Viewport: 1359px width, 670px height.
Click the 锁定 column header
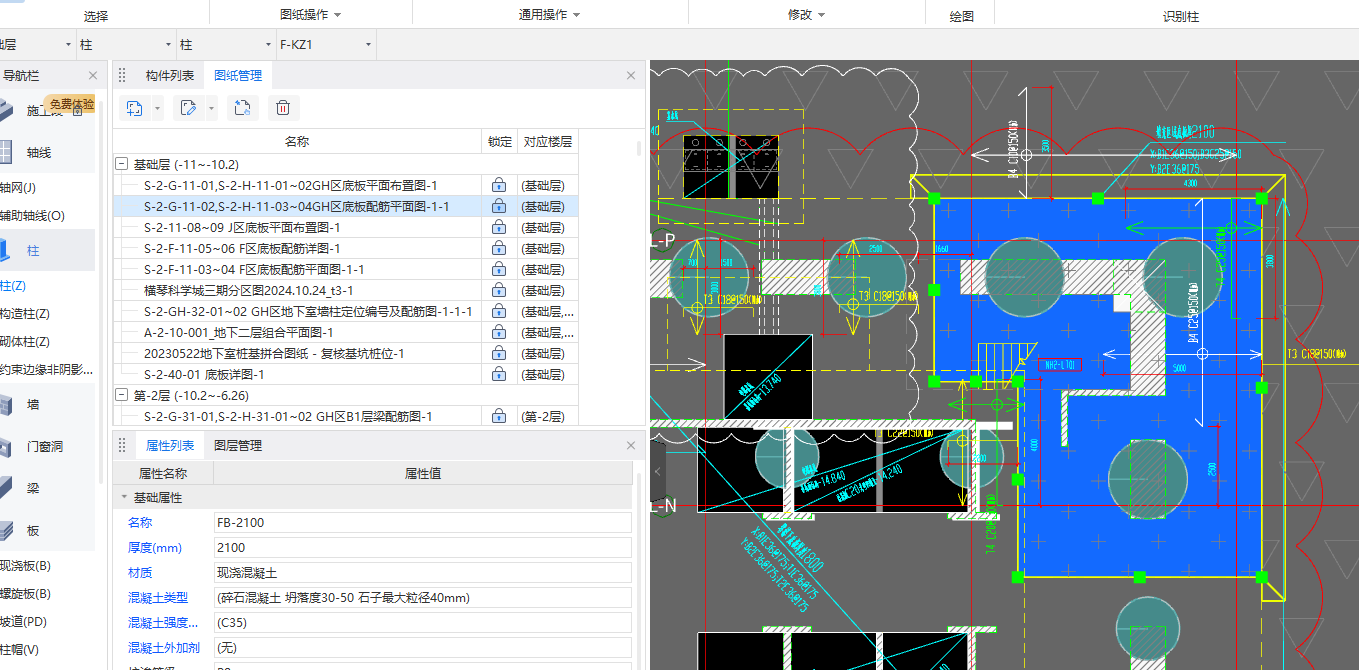tap(499, 142)
